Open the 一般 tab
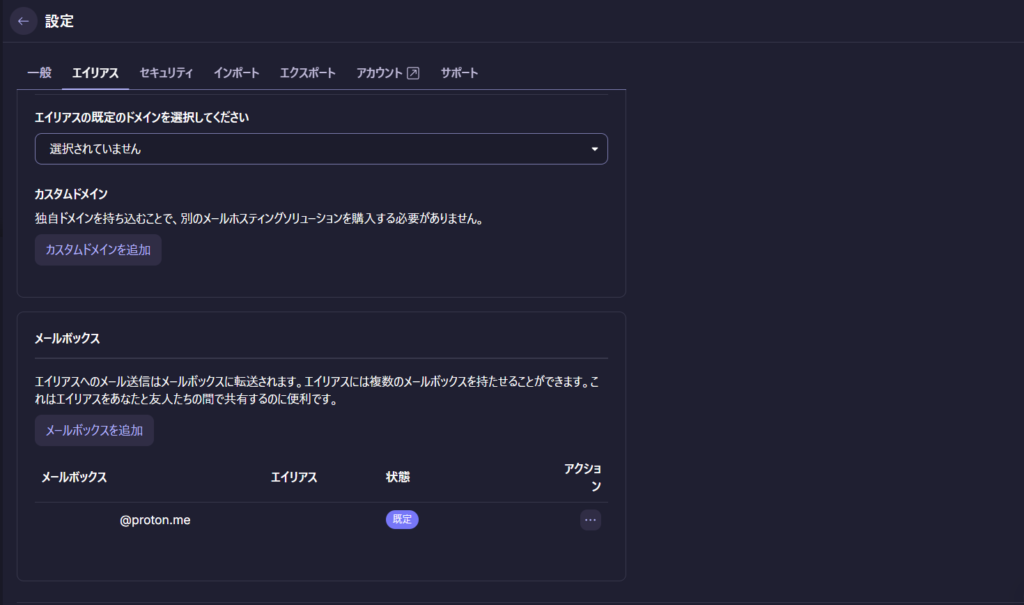Viewport: 1024px width, 605px height. [39, 73]
